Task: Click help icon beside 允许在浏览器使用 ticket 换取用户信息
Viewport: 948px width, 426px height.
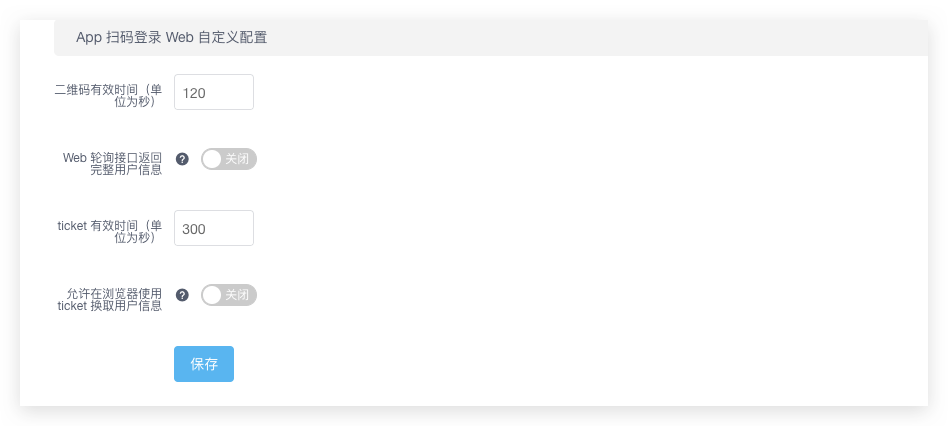Action: (182, 295)
